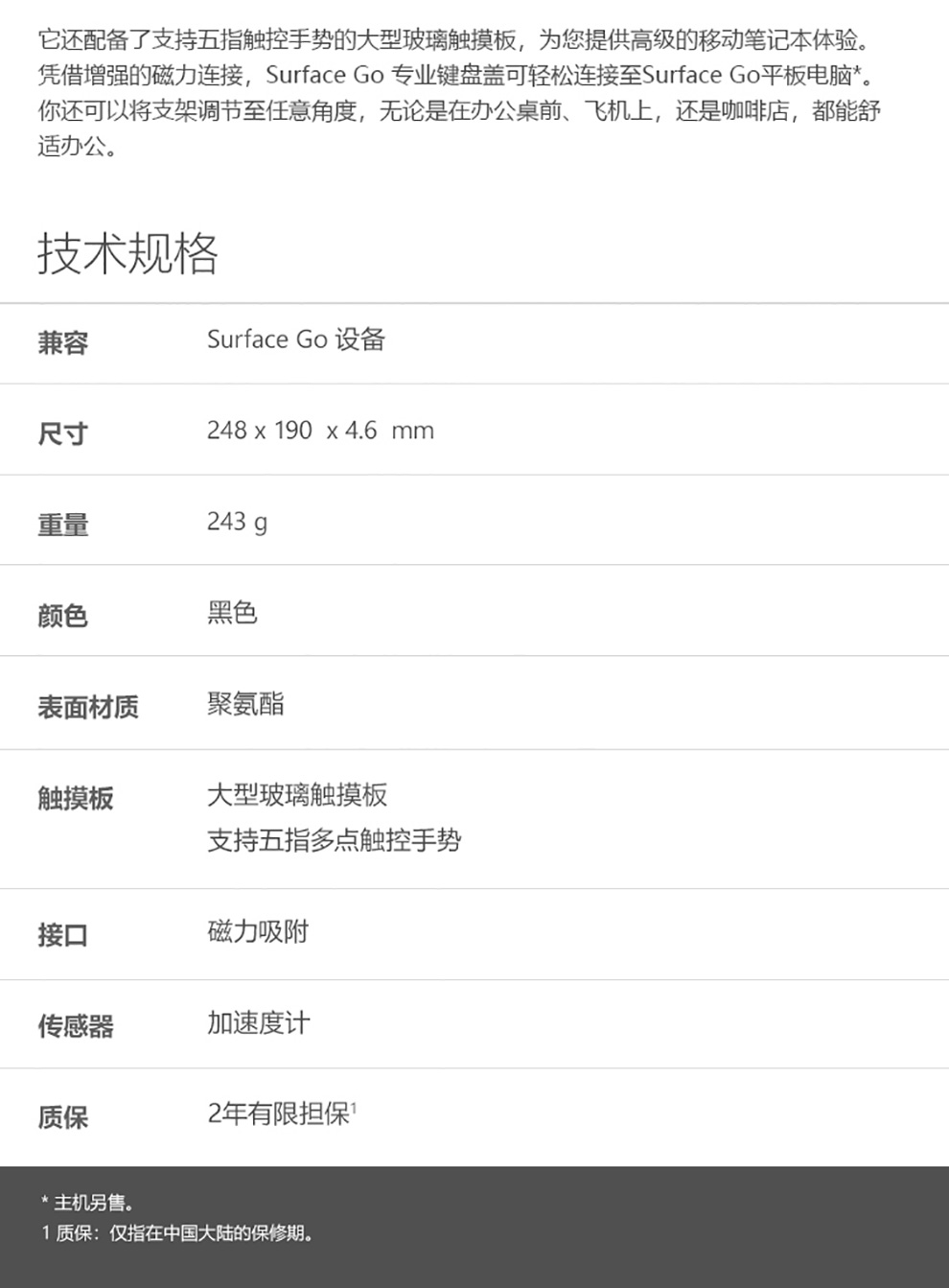Click the 黑色 color value
This screenshot has height=1288, width=949.
232,612
